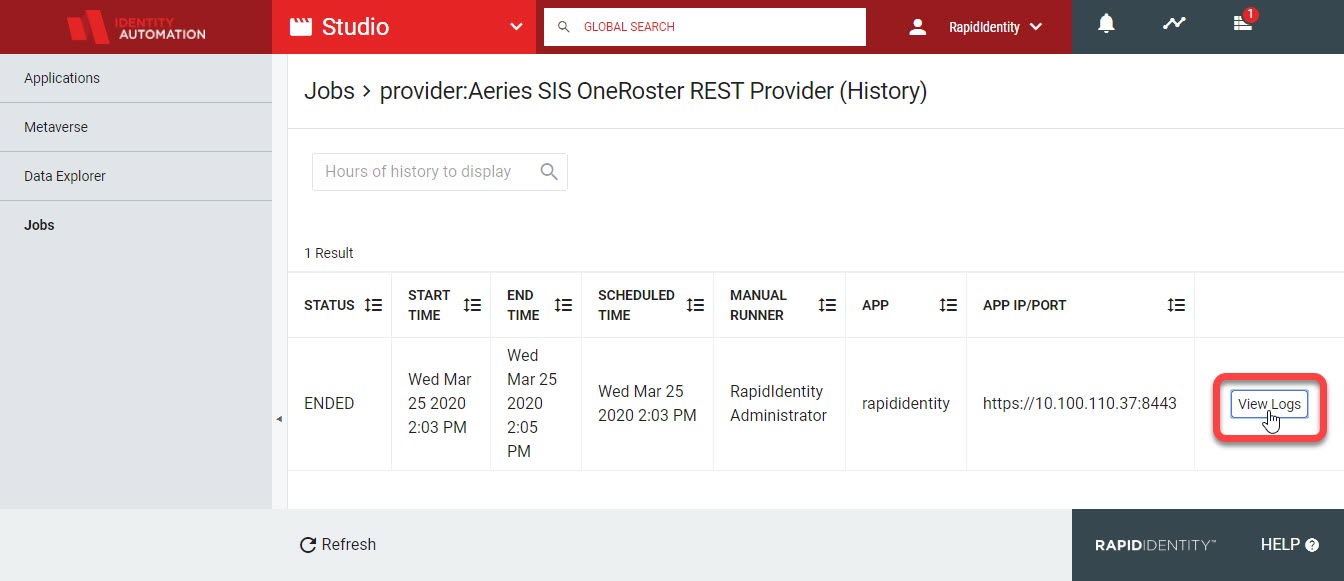
Task: Click the RapidIdentity footer logo
Action: [x=1156, y=545]
